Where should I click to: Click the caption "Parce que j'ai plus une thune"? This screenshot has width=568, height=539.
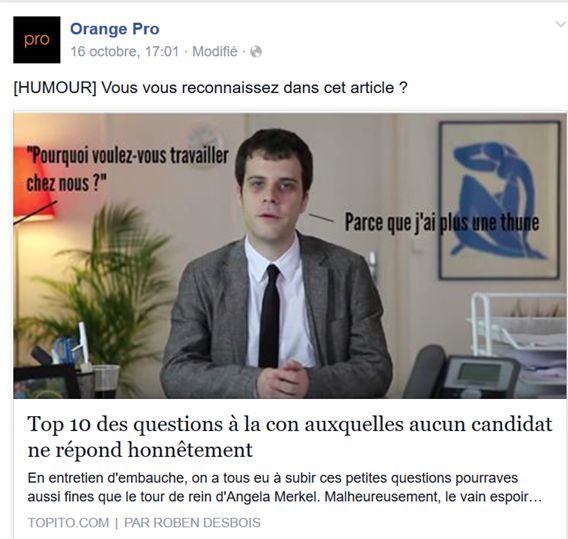(442, 222)
